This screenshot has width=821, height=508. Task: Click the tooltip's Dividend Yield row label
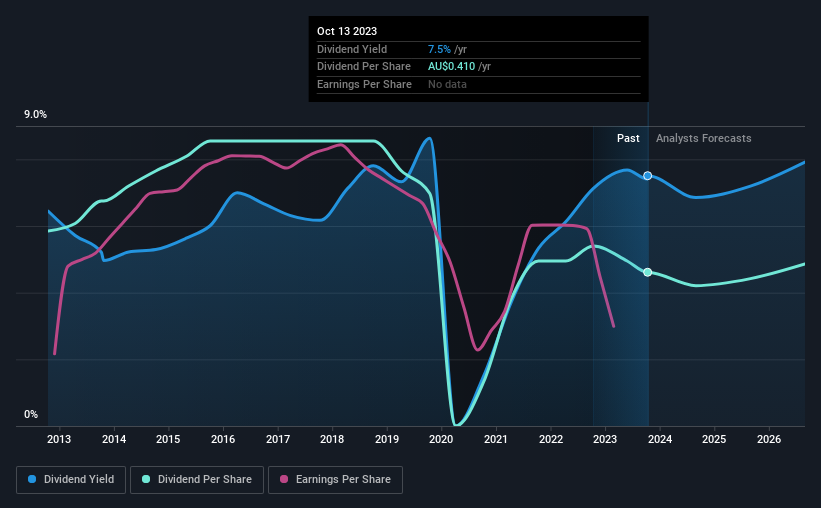[352, 49]
